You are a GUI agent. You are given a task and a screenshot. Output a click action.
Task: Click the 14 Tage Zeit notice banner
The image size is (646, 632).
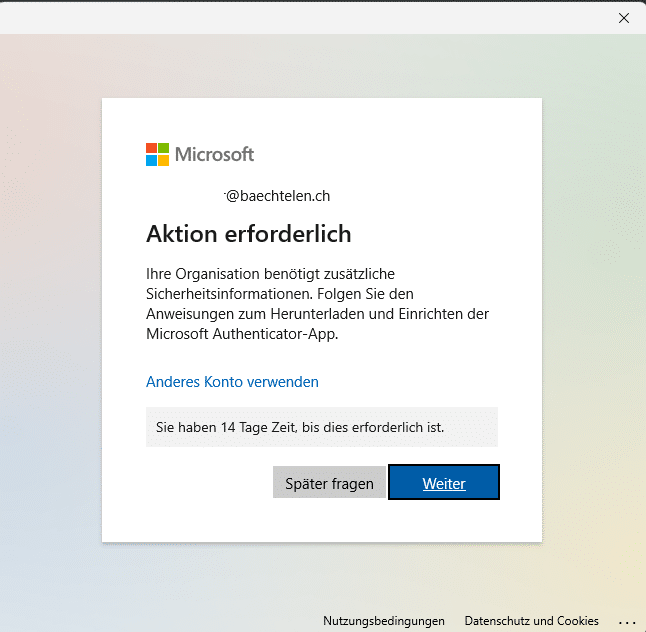pyautogui.click(x=321, y=427)
